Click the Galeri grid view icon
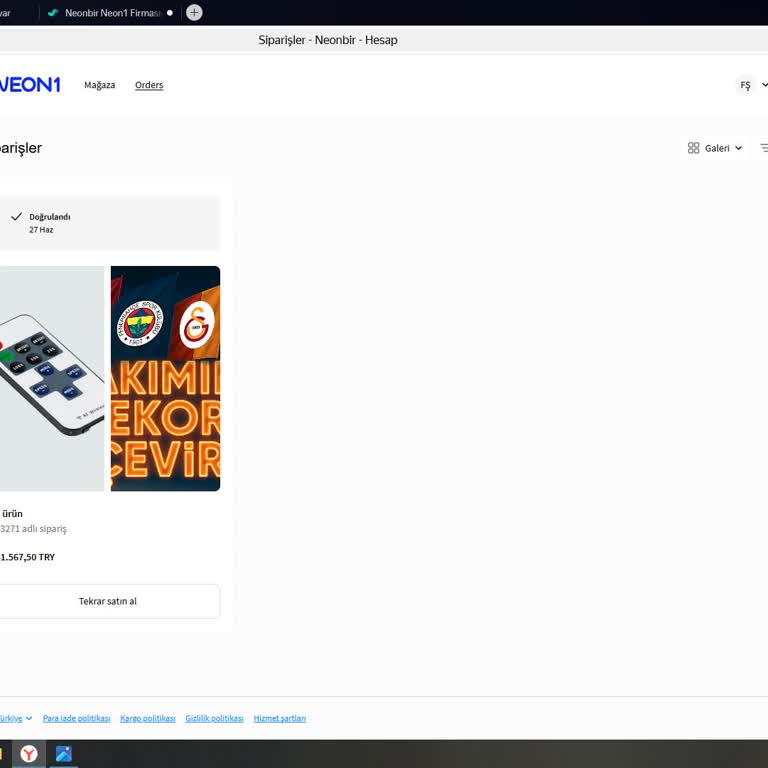 pyautogui.click(x=693, y=148)
